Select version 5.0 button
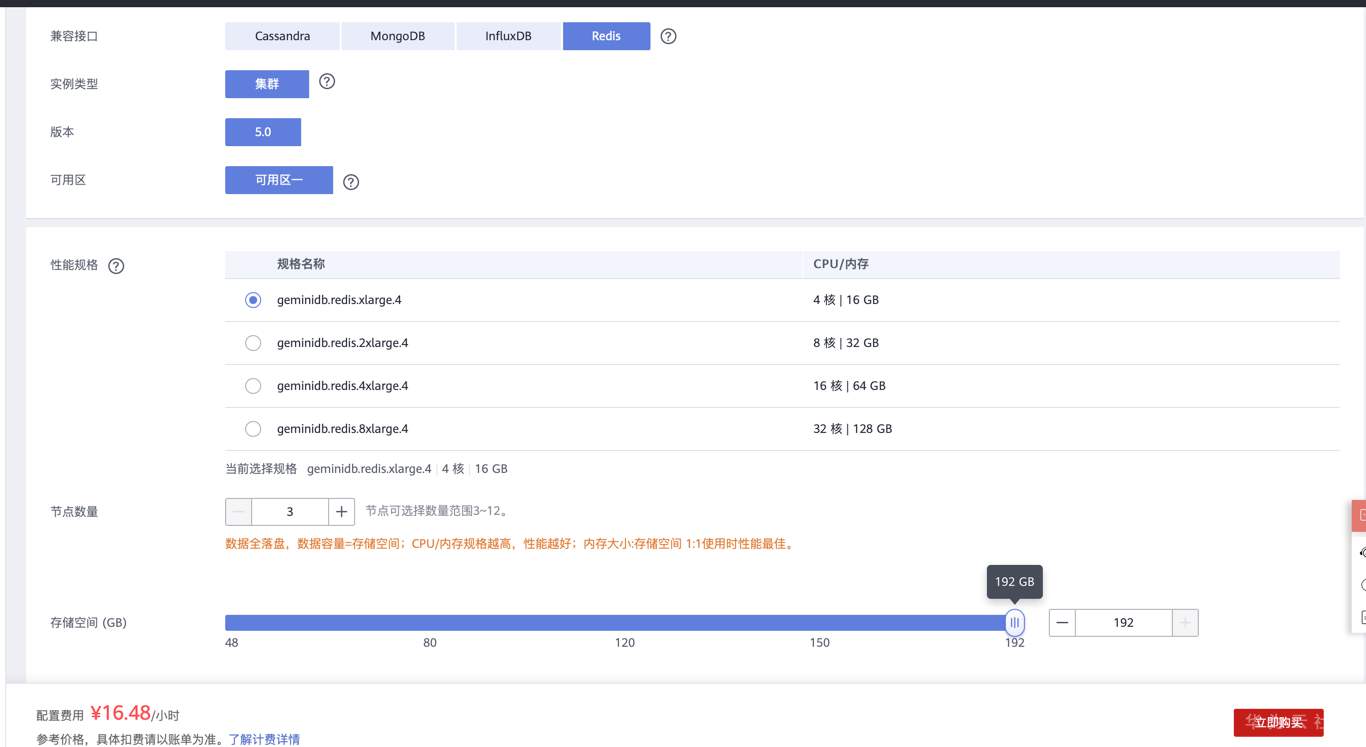Screen dimensions: 1366x747 pyautogui.click(x=263, y=132)
